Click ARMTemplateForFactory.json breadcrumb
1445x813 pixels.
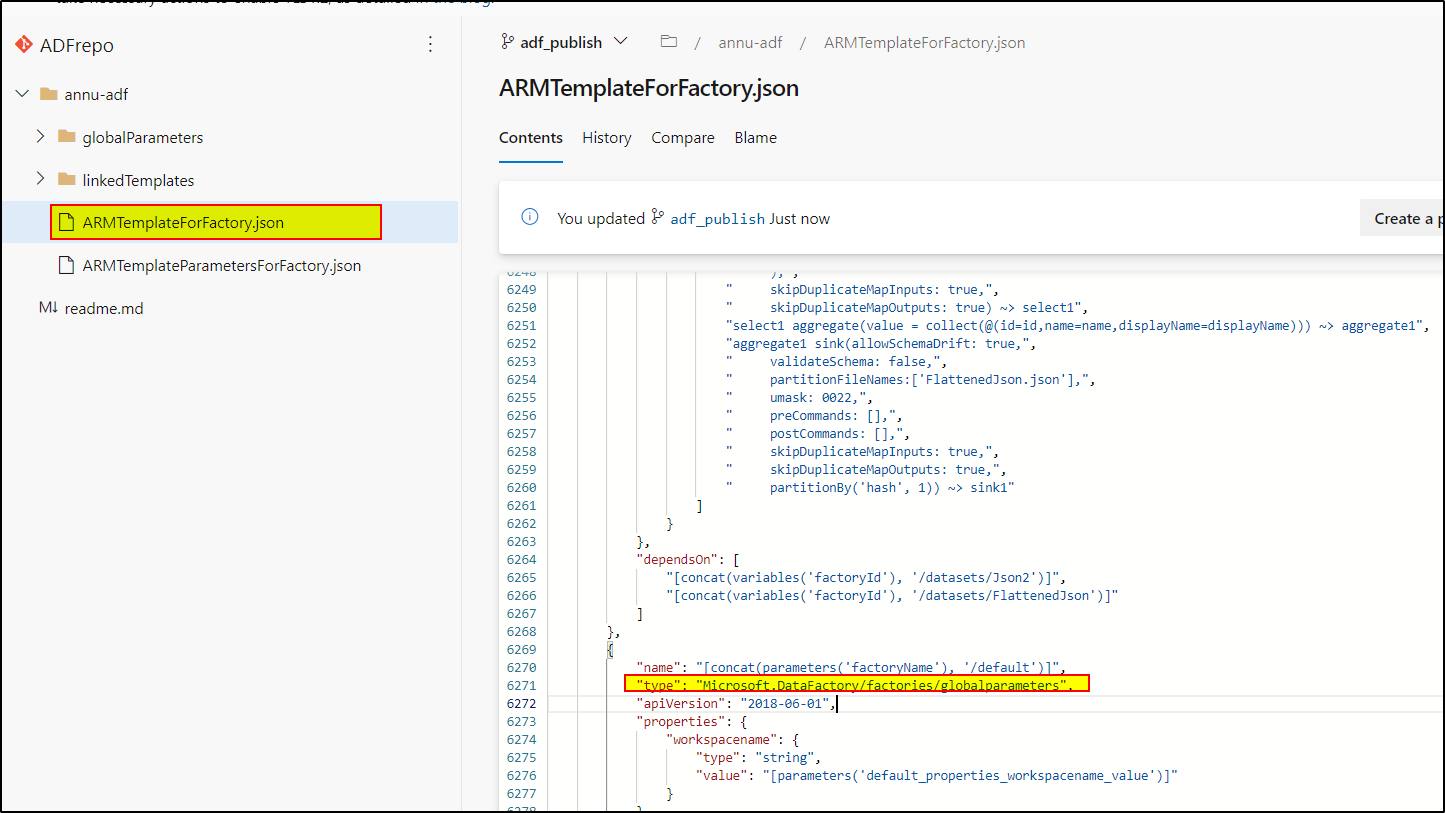(x=924, y=43)
